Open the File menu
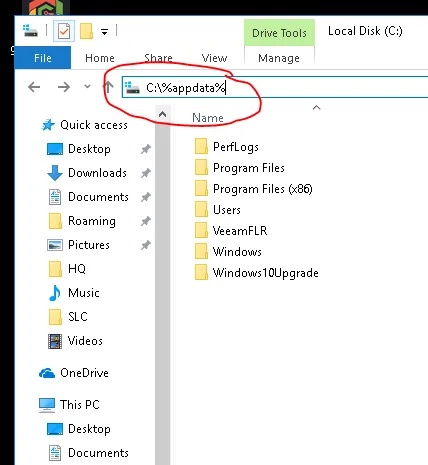428x465 pixels. pyautogui.click(x=43, y=58)
